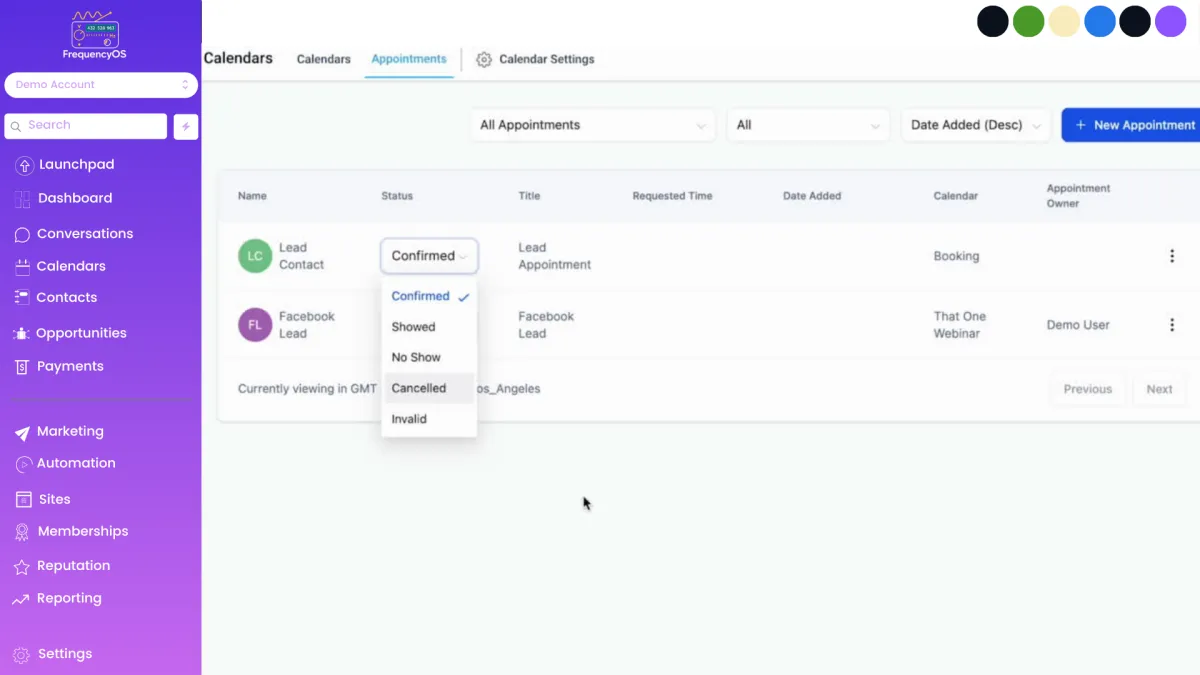
Task: Click the Dashboard grid icon
Action: point(23,199)
